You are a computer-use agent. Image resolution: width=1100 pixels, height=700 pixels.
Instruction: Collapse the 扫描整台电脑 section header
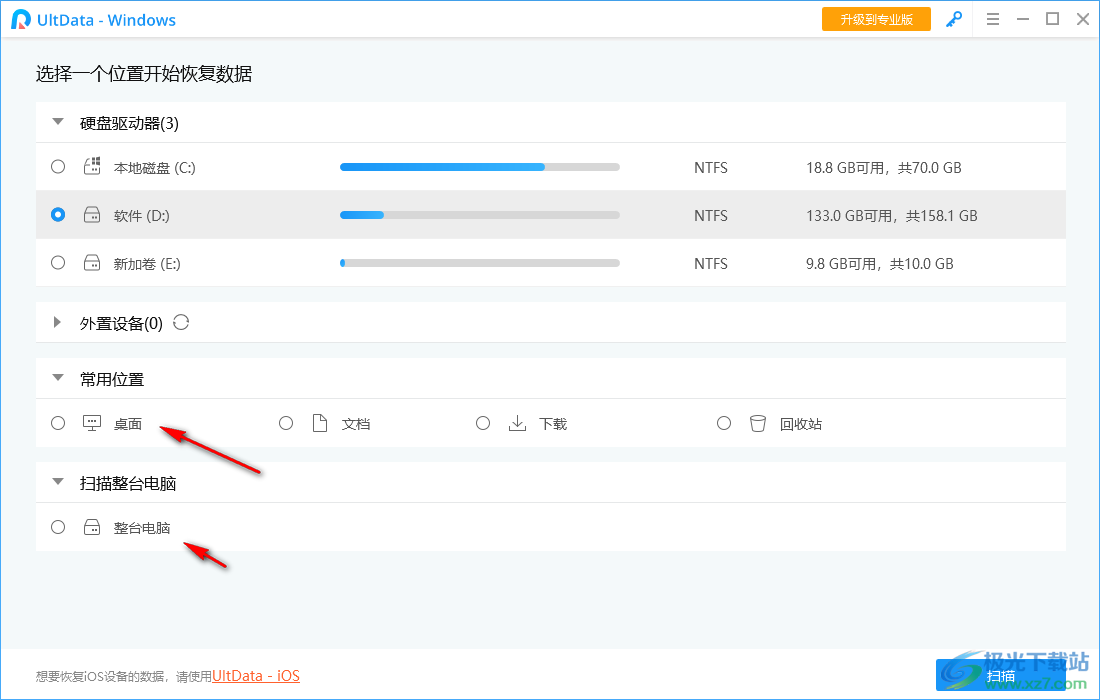coord(57,482)
